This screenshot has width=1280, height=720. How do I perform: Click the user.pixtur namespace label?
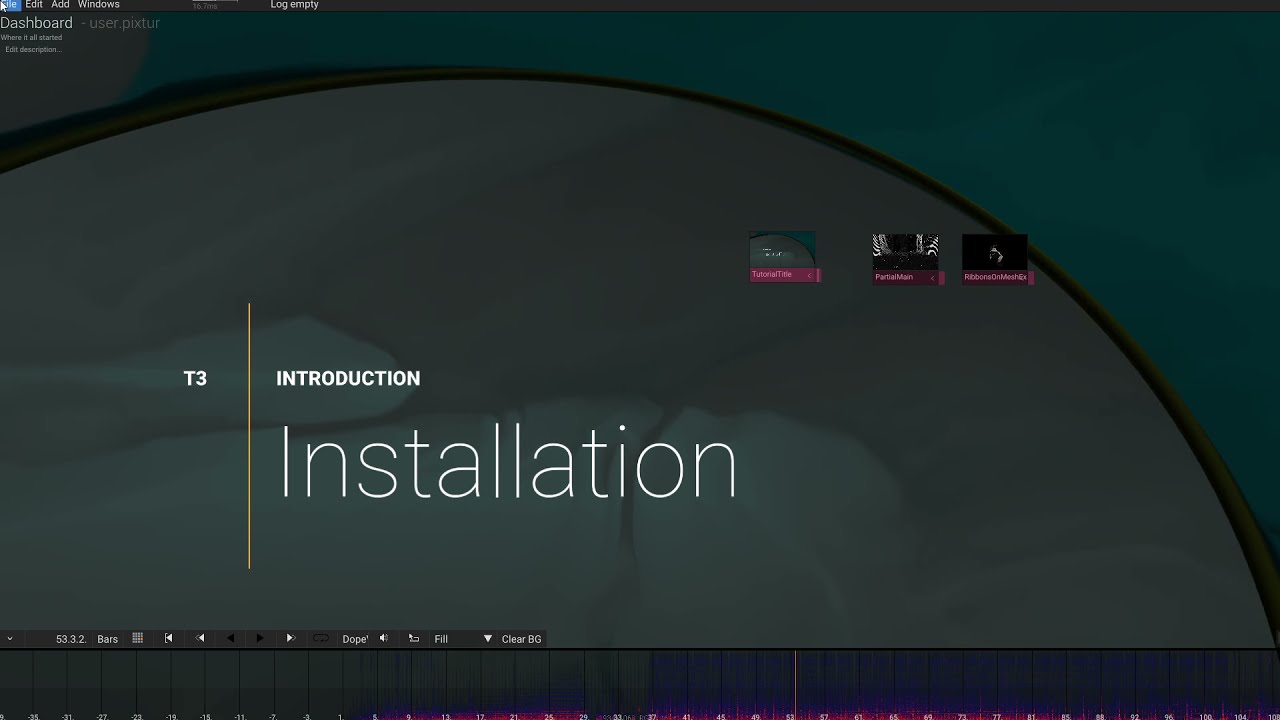pyautogui.click(x=124, y=23)
